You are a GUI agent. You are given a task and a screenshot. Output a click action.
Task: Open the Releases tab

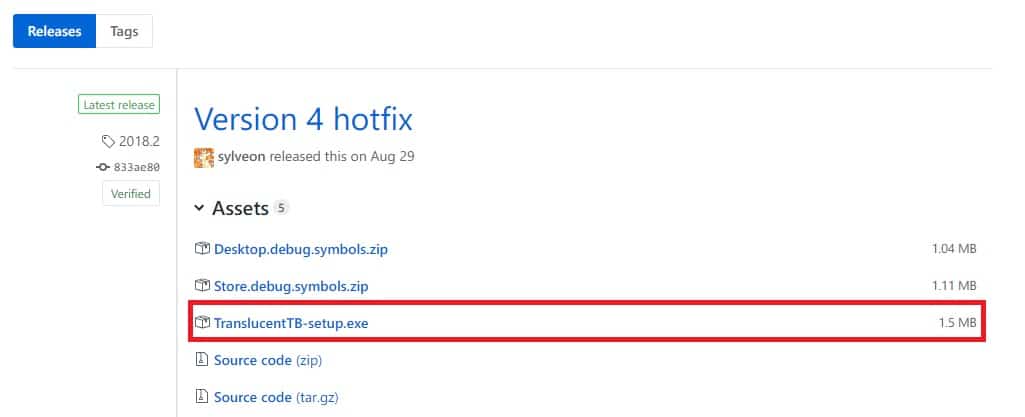tap(54, 31)
